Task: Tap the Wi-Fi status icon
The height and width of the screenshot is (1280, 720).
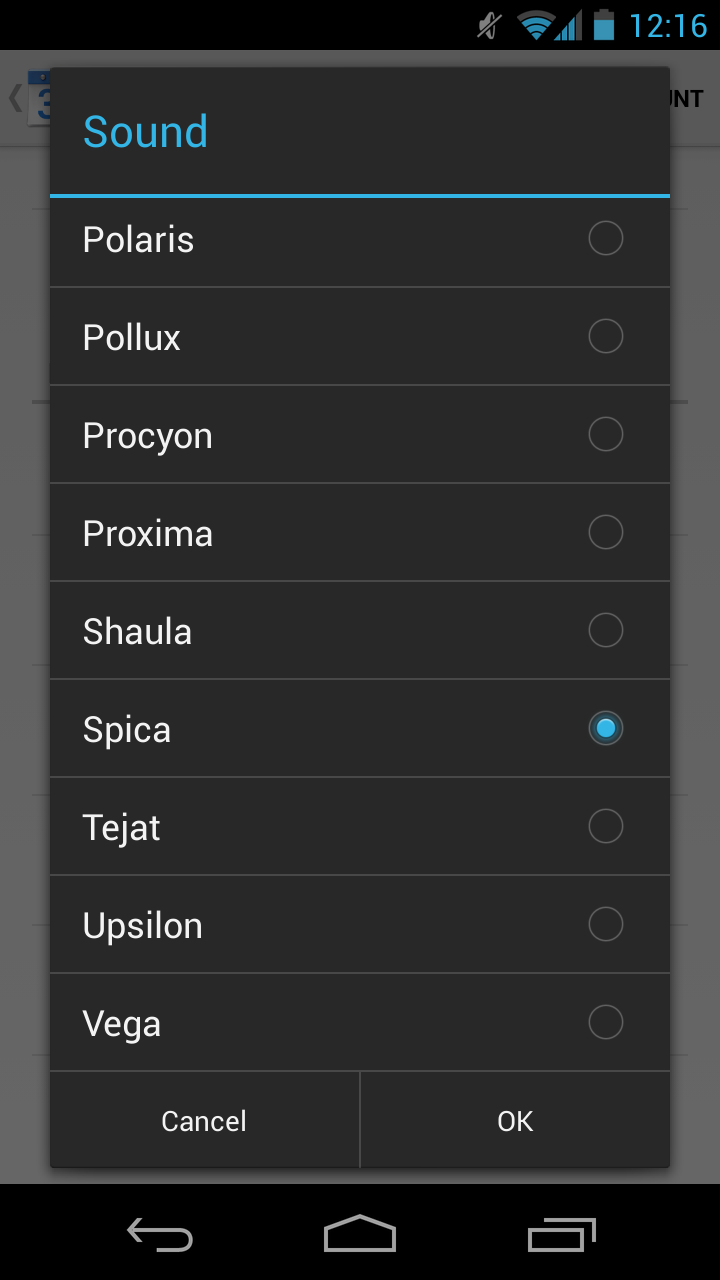Action: pos(537,25)
